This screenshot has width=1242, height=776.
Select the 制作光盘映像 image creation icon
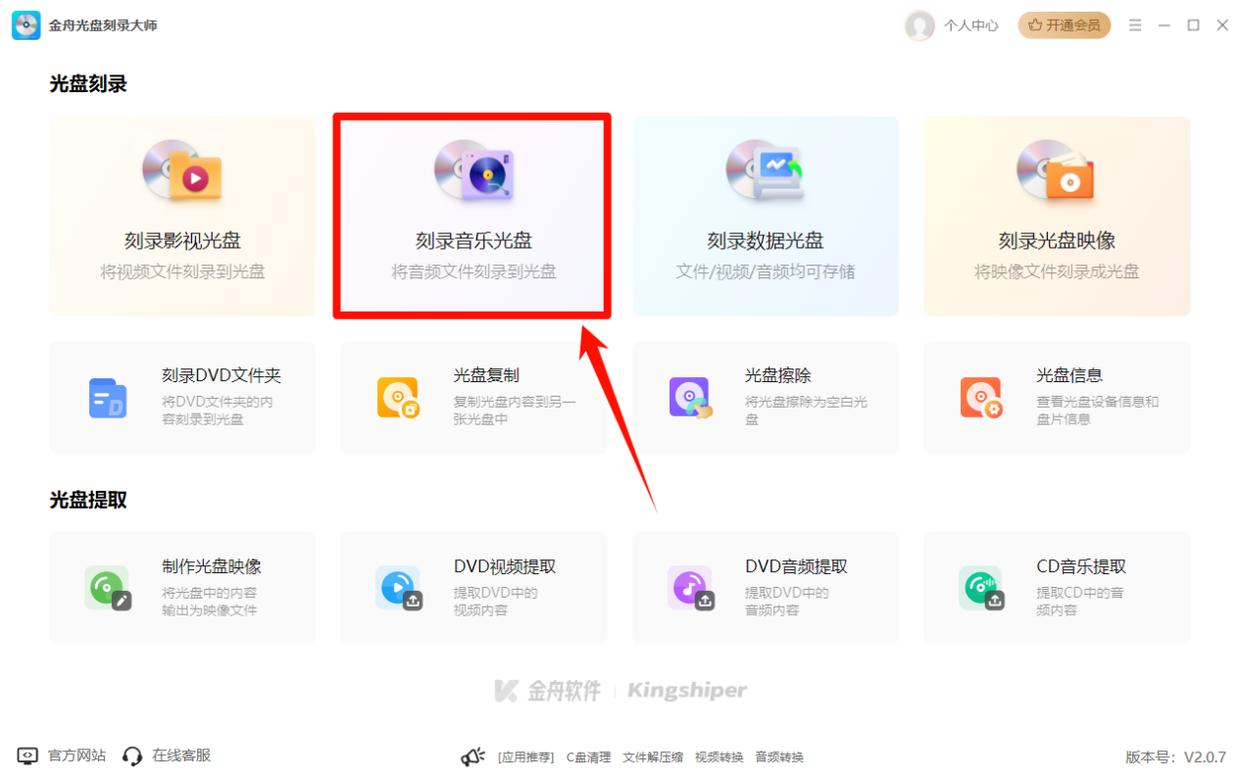[107, 588]
